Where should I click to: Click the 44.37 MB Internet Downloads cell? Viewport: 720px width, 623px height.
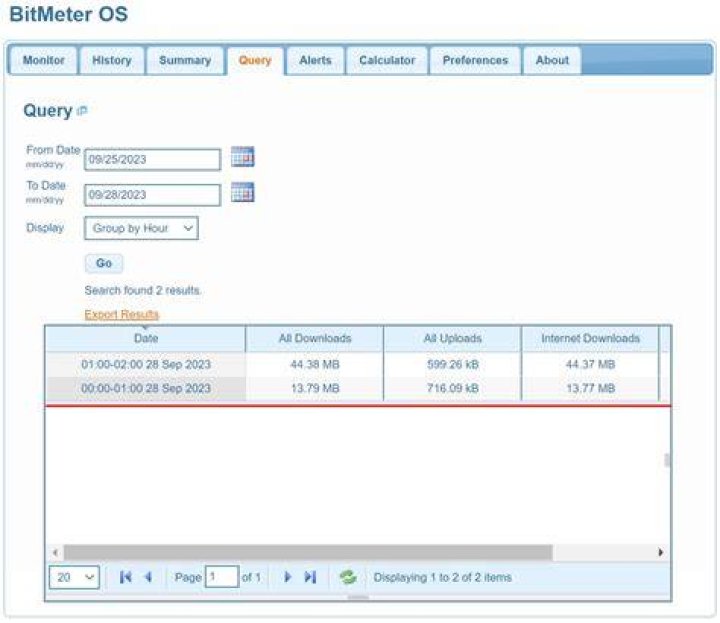point(590,365)
